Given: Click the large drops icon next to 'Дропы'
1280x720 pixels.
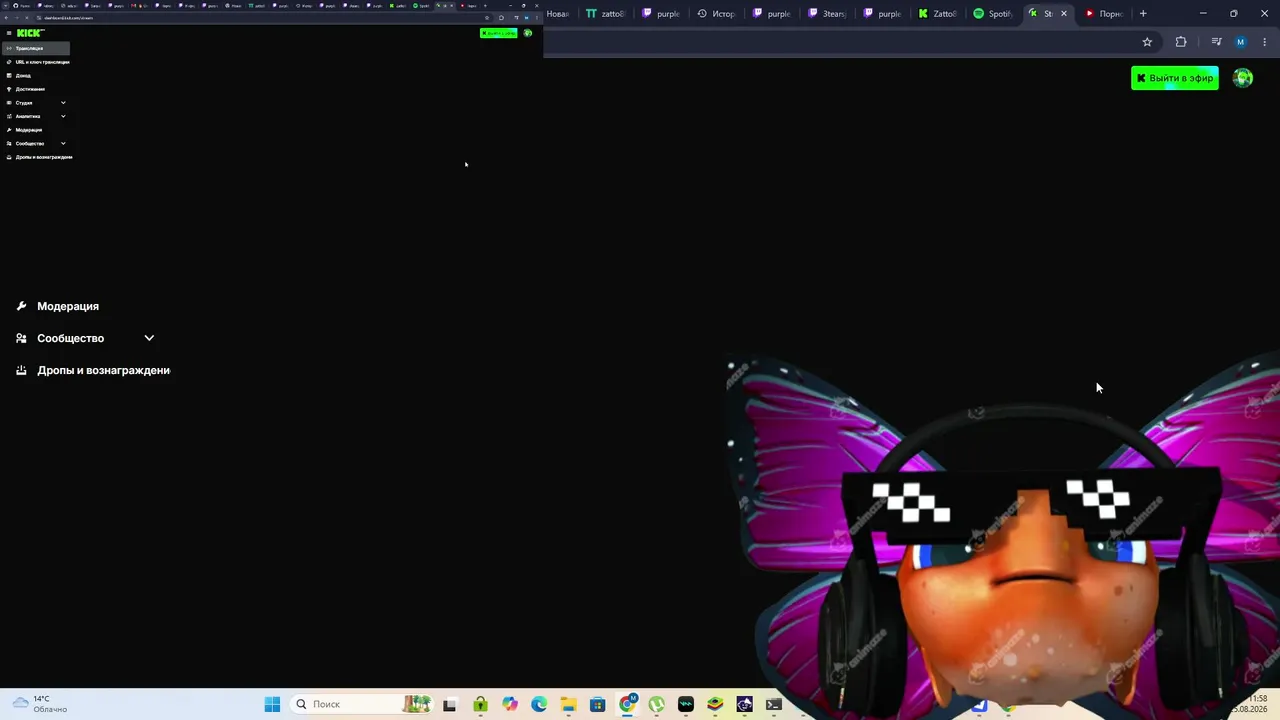Looking at the screenshot, I should pyautogui.click(x=21, y=370).
